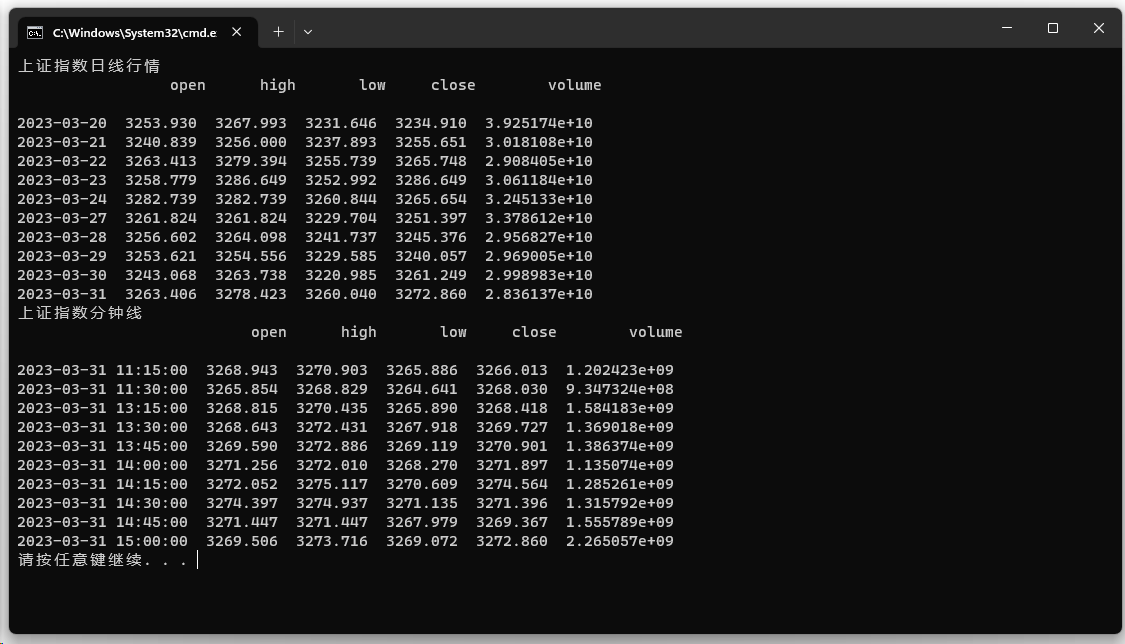
Task: Click the minimize window icon
Action: [1006, 27]
